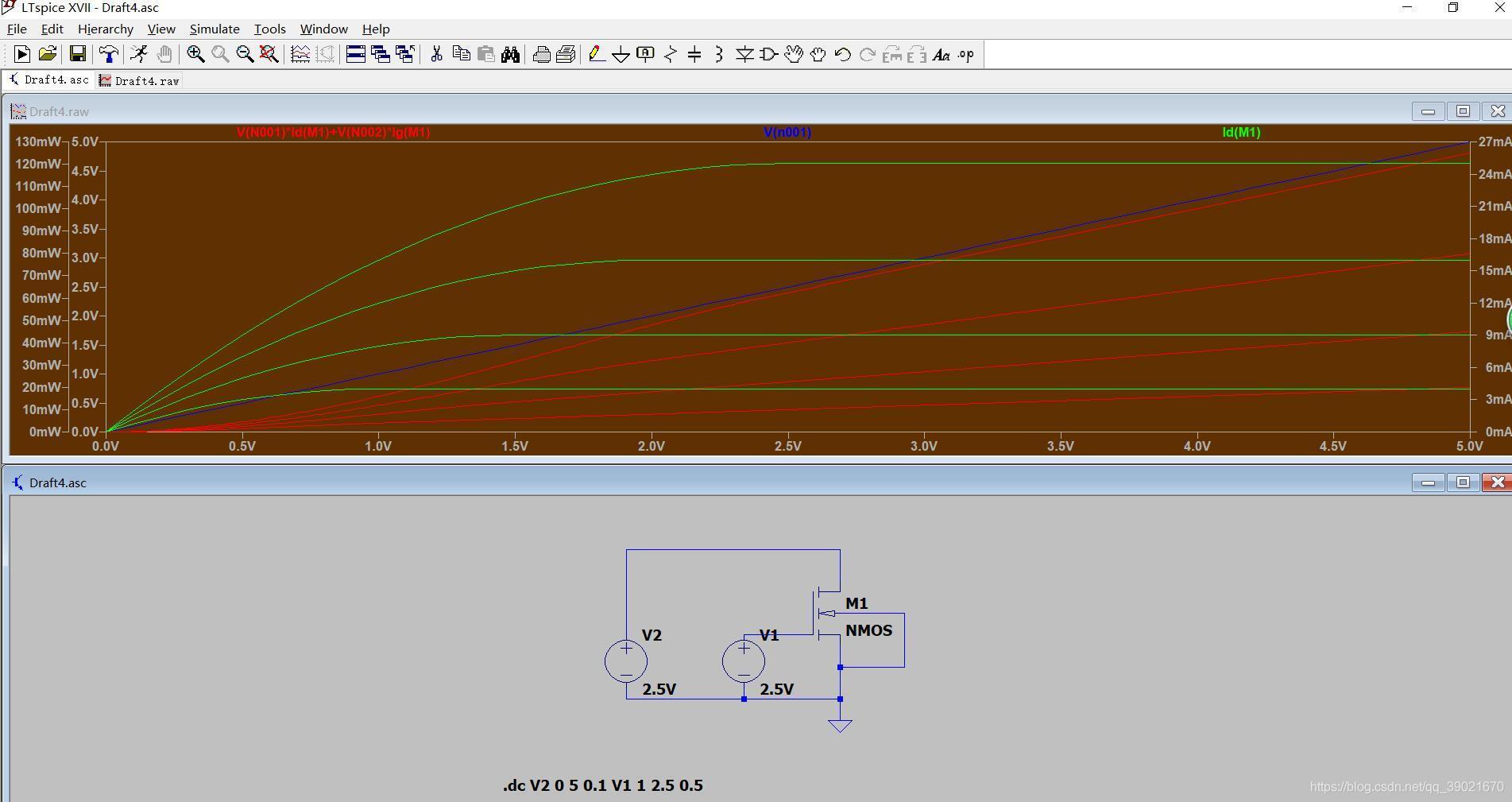Click the V2 voltage source symbol
The height and width of the screenshot is (802, 1512).
tap(626, 661)
